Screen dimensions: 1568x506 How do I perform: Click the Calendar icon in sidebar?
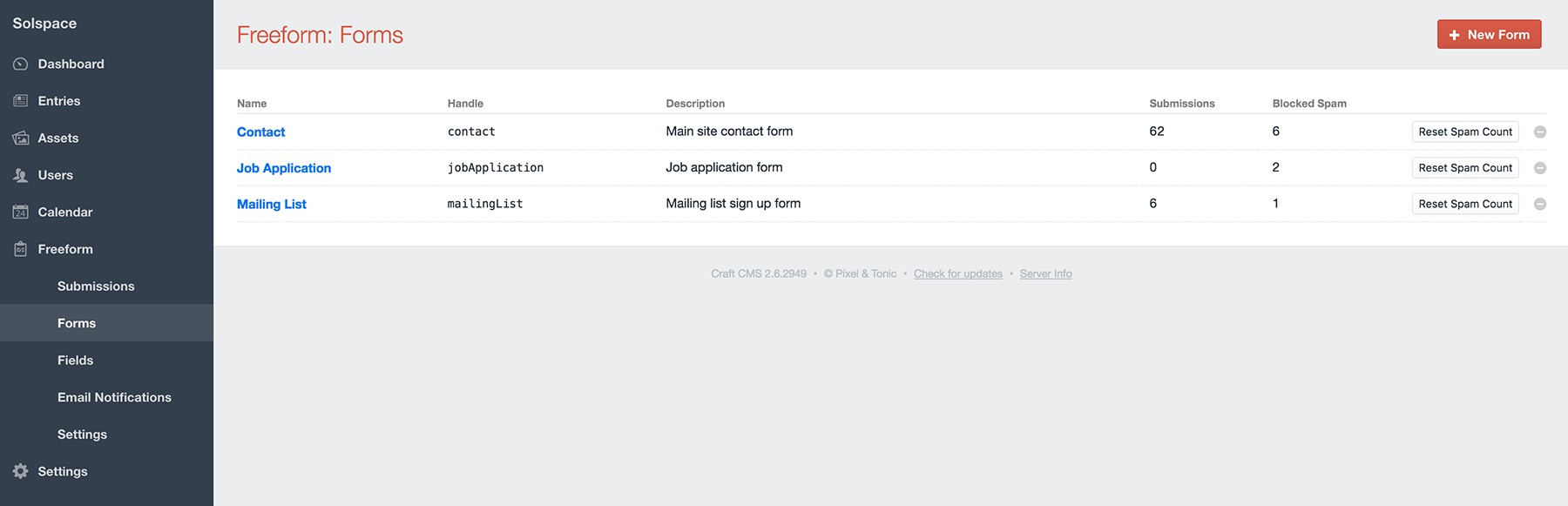(21, 213)
